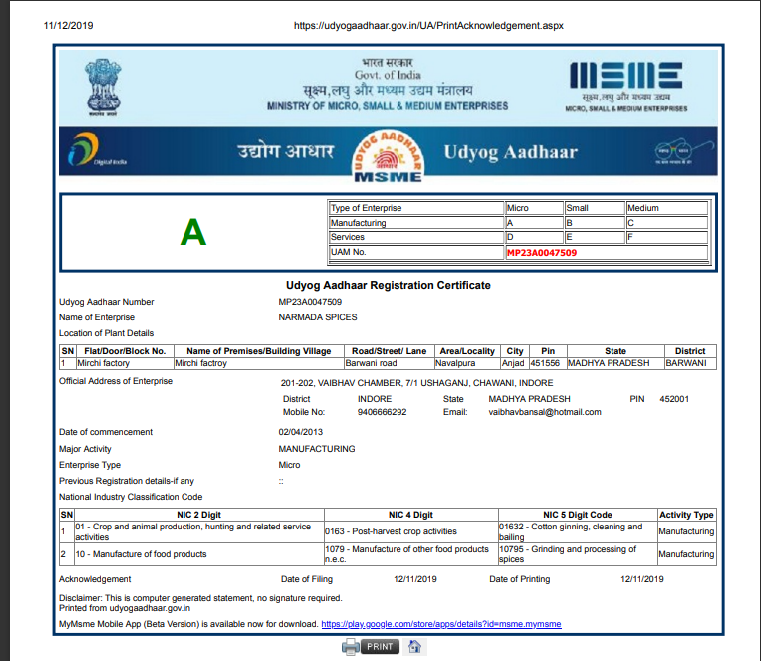Click the red UAM number MP23A0047509
The image size is (761, 661).
[x=541, y=253]
